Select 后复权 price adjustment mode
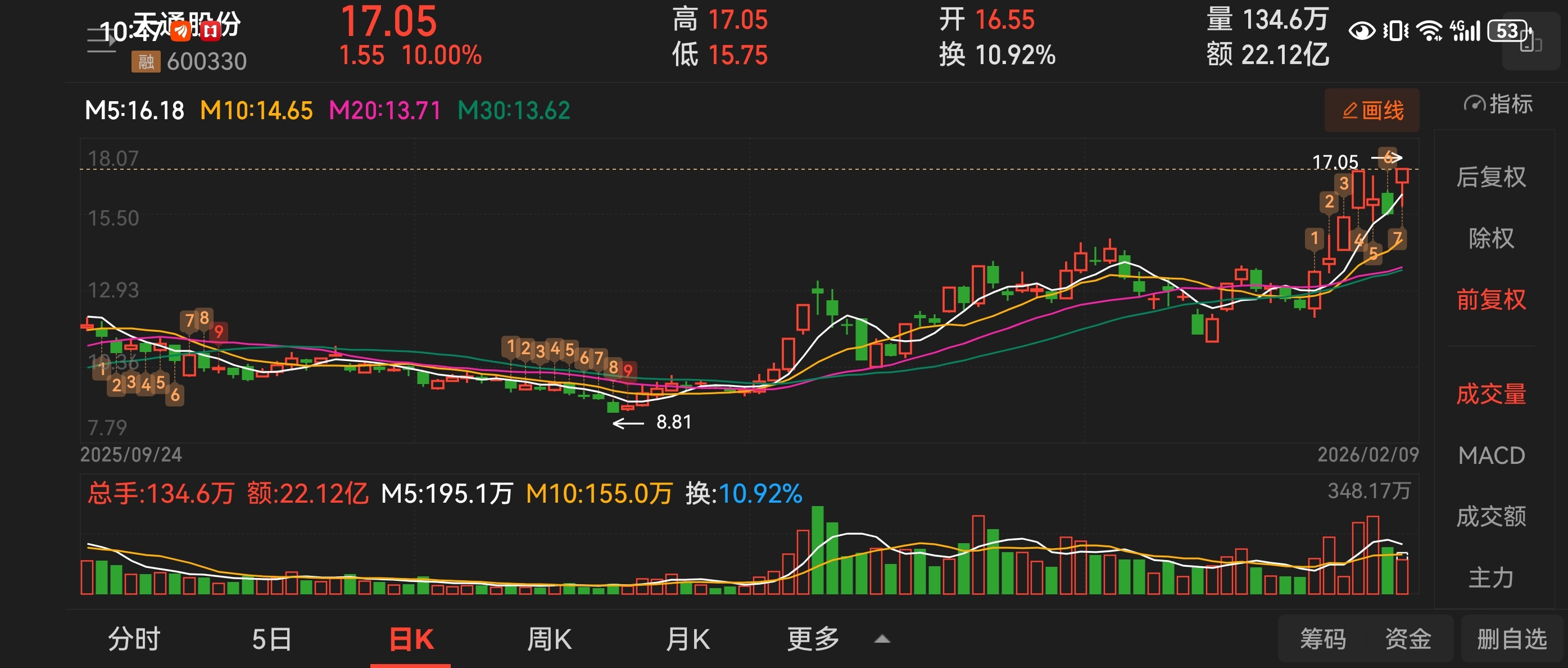The width and height of the screenshot is (1568, 668). [1490, 177]
